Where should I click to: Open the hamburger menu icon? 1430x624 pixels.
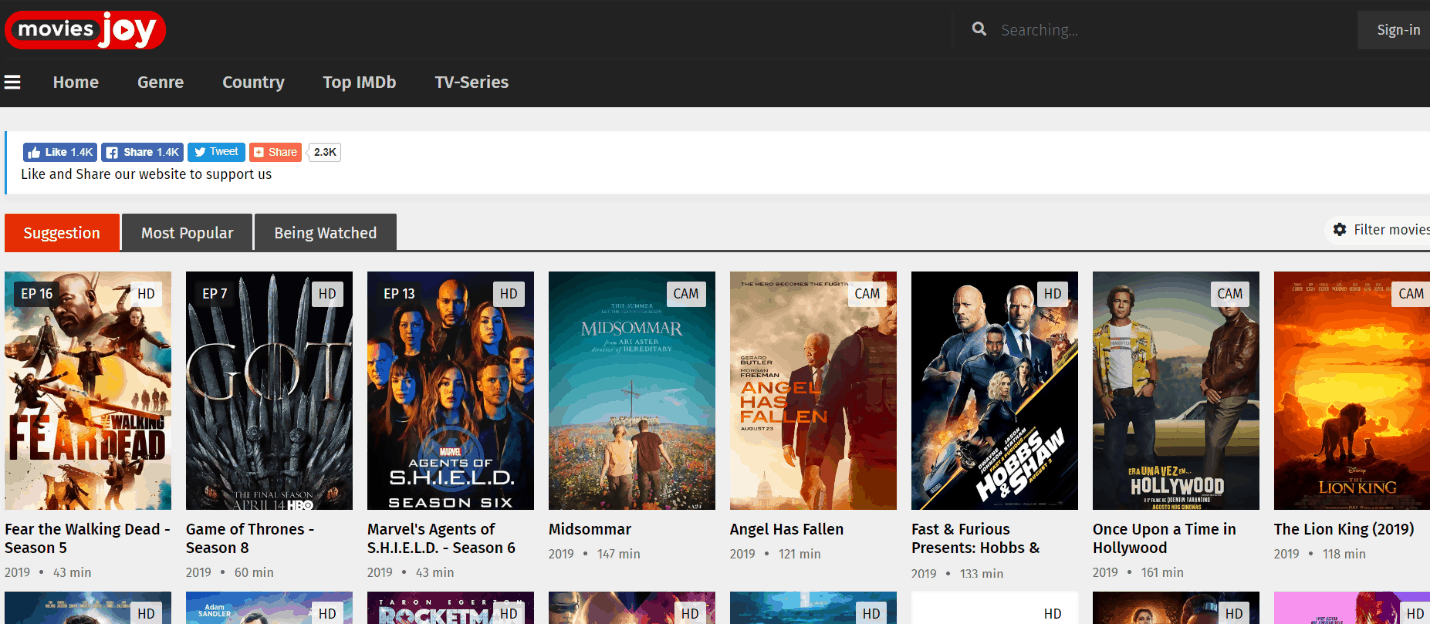(x=12, y=82)
